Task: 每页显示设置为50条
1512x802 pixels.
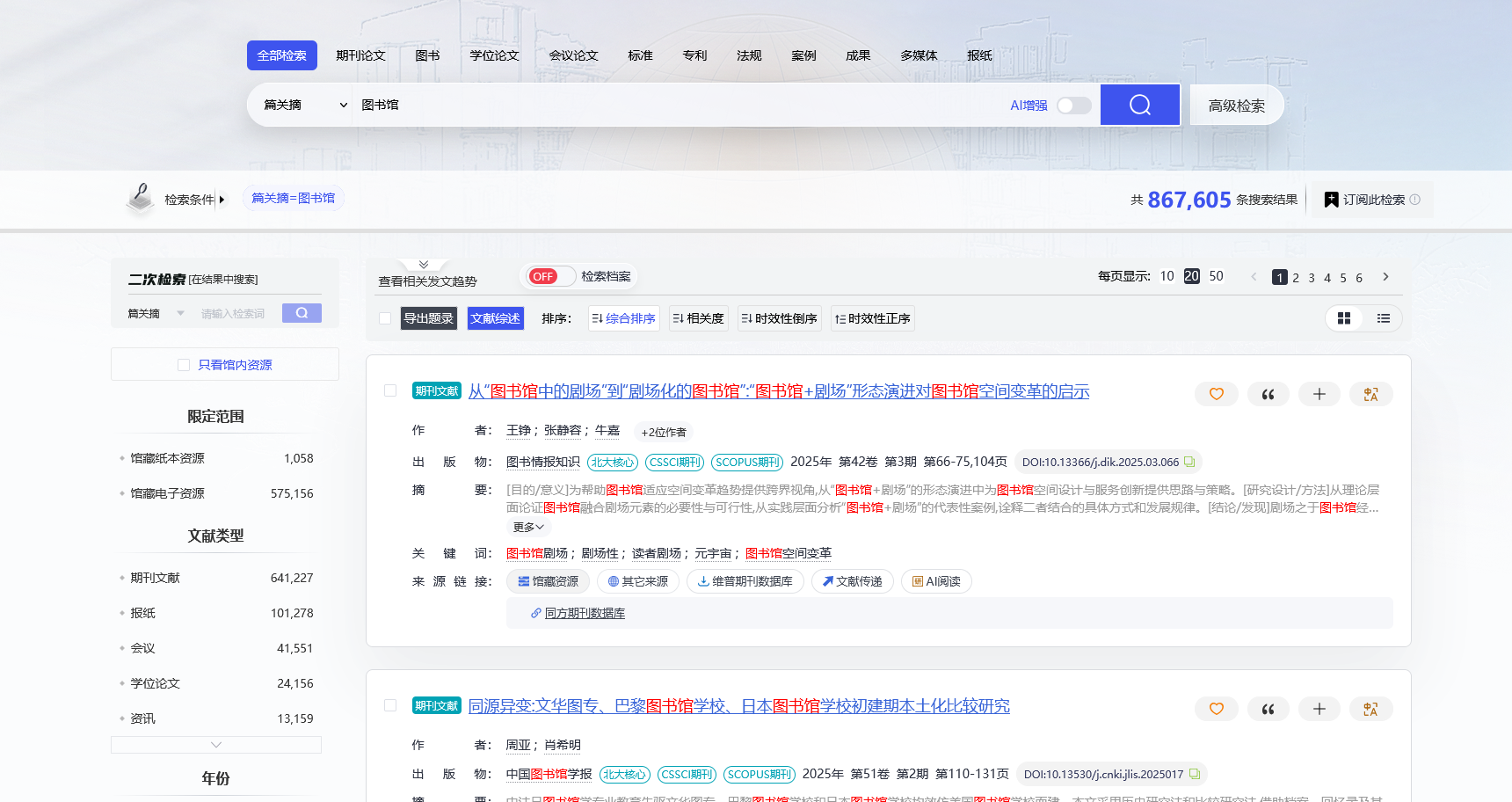Action: (1216, 275)
